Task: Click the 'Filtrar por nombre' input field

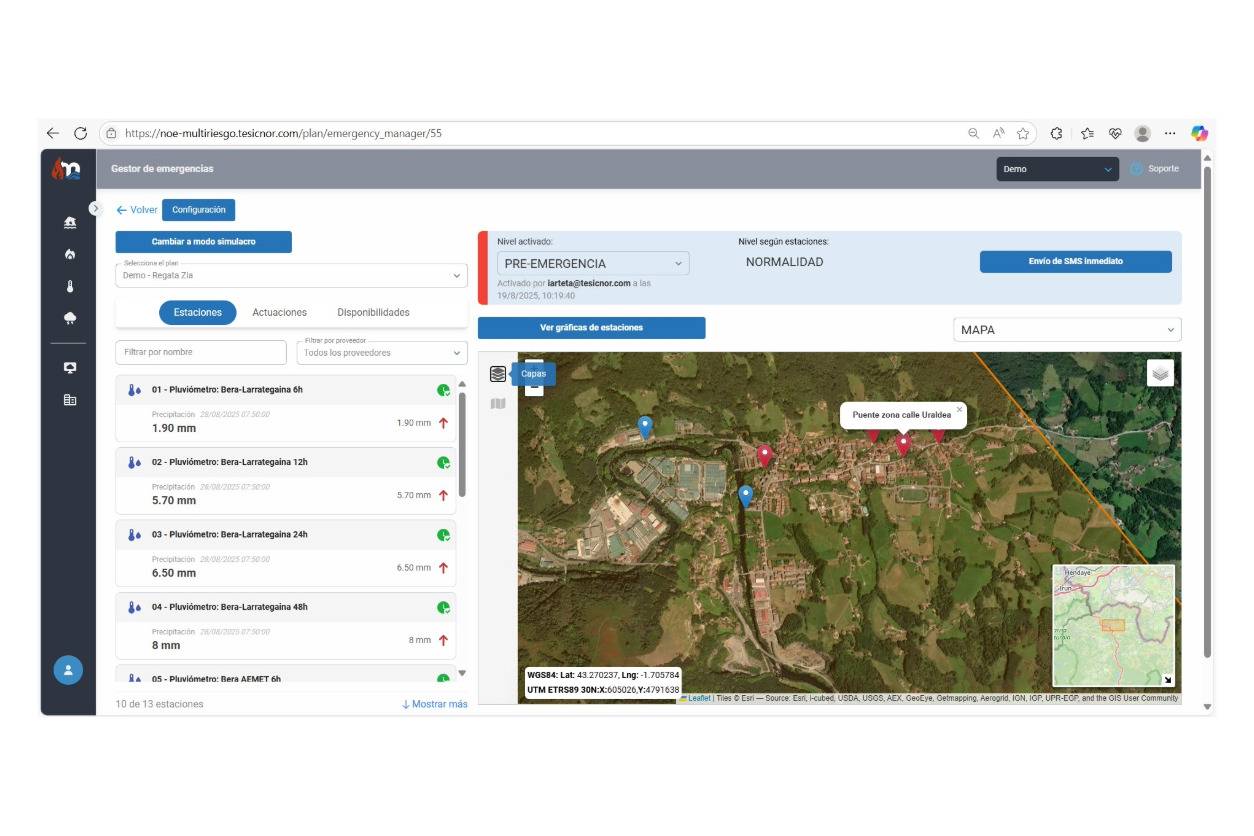Action: click(x=200, y=352)
